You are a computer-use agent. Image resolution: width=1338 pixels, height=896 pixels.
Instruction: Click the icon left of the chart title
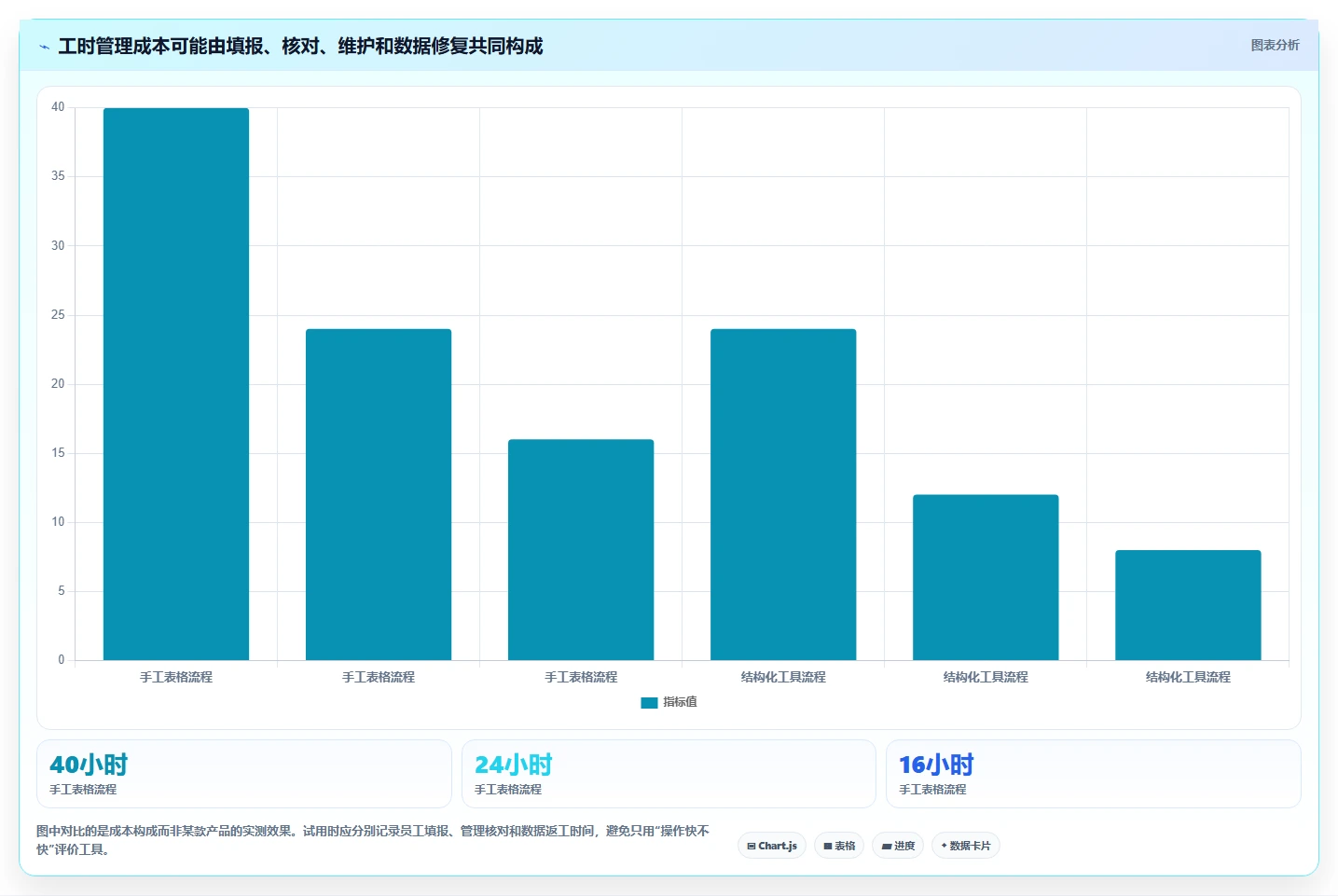(44, 47)
